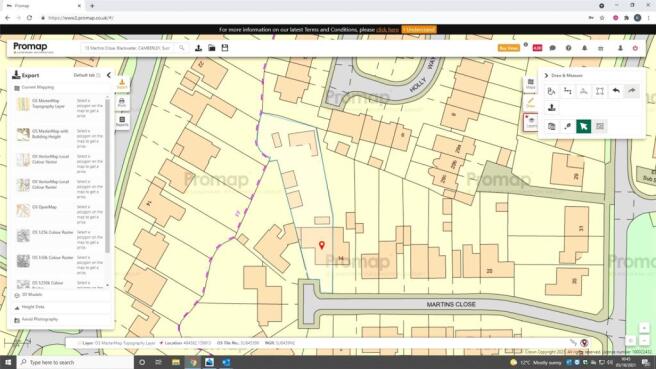Open the notifications bell icon
This screenshot has height=369, width=656.
584,48
